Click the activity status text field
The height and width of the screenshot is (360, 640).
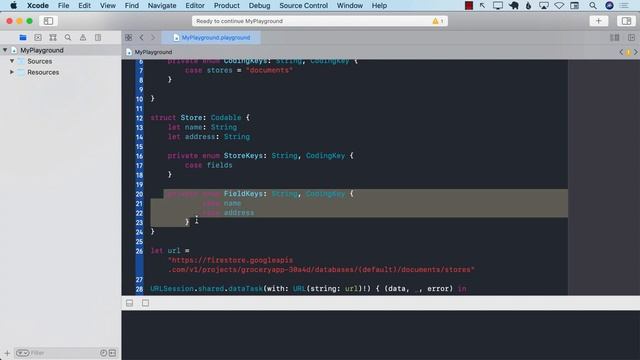tap(320, 21)
